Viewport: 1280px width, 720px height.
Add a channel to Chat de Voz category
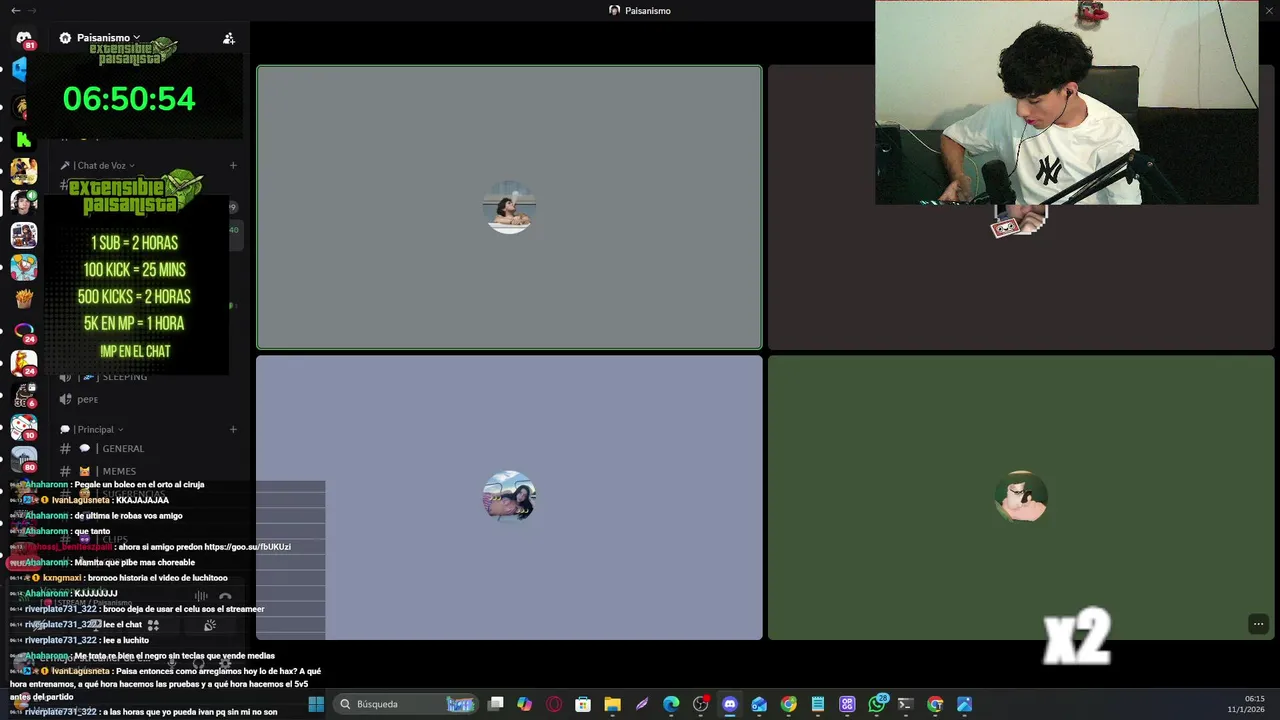pos(233,165)
